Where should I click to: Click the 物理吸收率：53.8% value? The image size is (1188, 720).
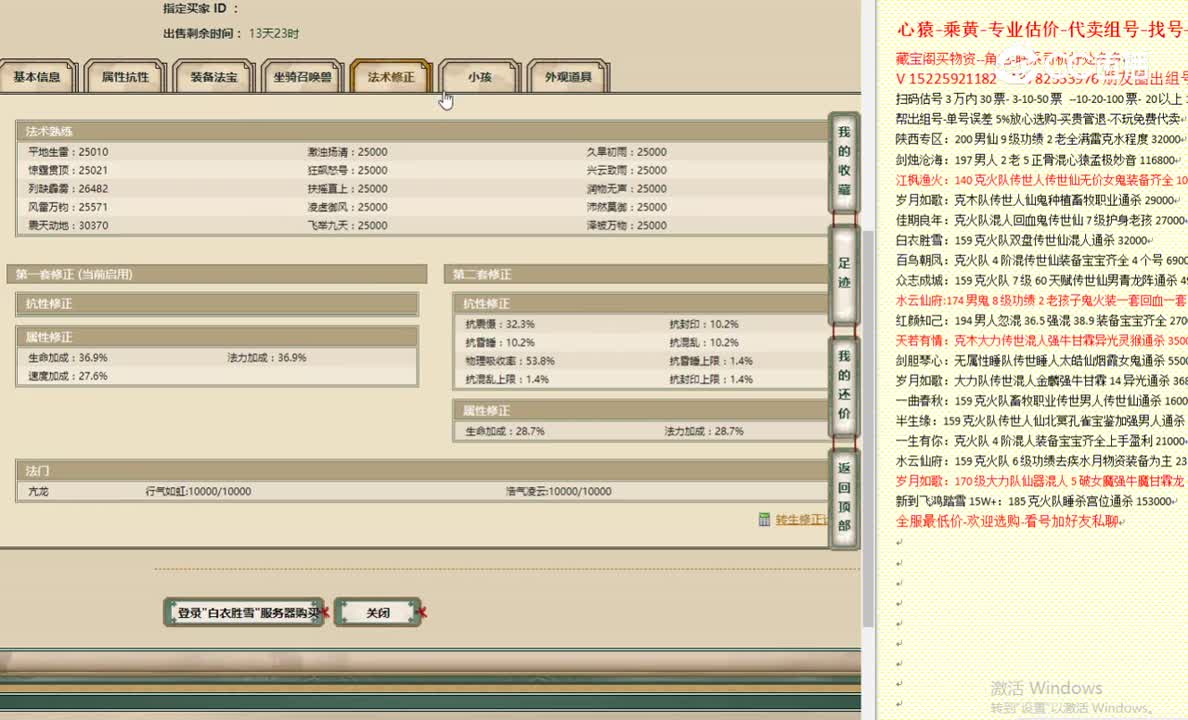[x=510, y=361]
